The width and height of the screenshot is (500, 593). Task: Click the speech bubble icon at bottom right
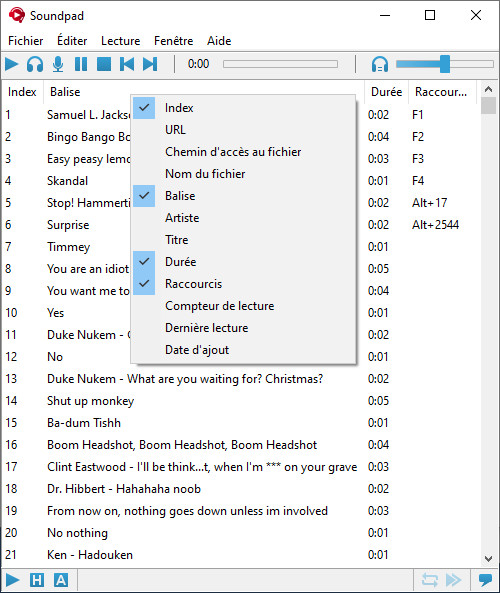(485, 580)
